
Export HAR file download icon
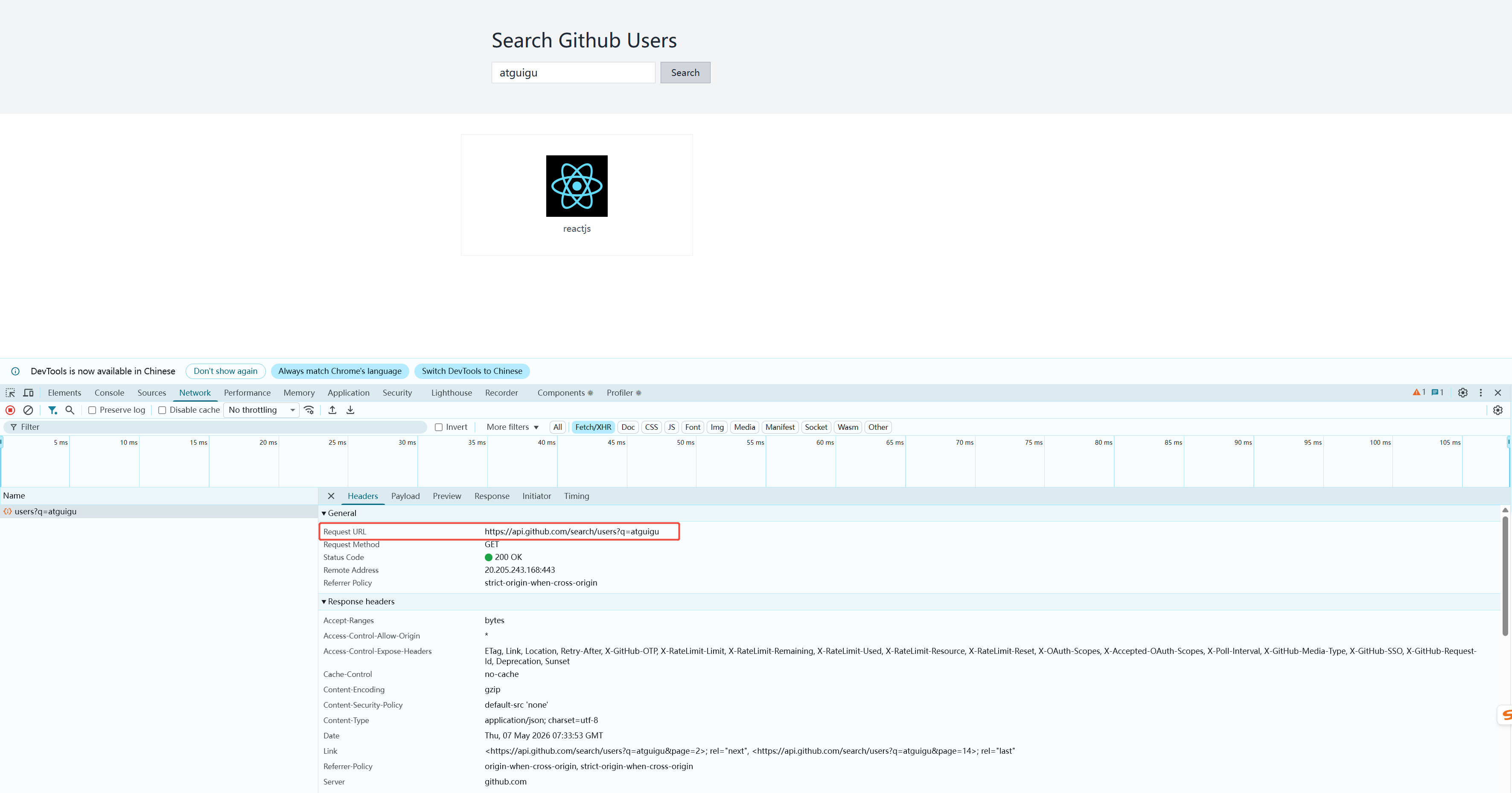(350, 410)
